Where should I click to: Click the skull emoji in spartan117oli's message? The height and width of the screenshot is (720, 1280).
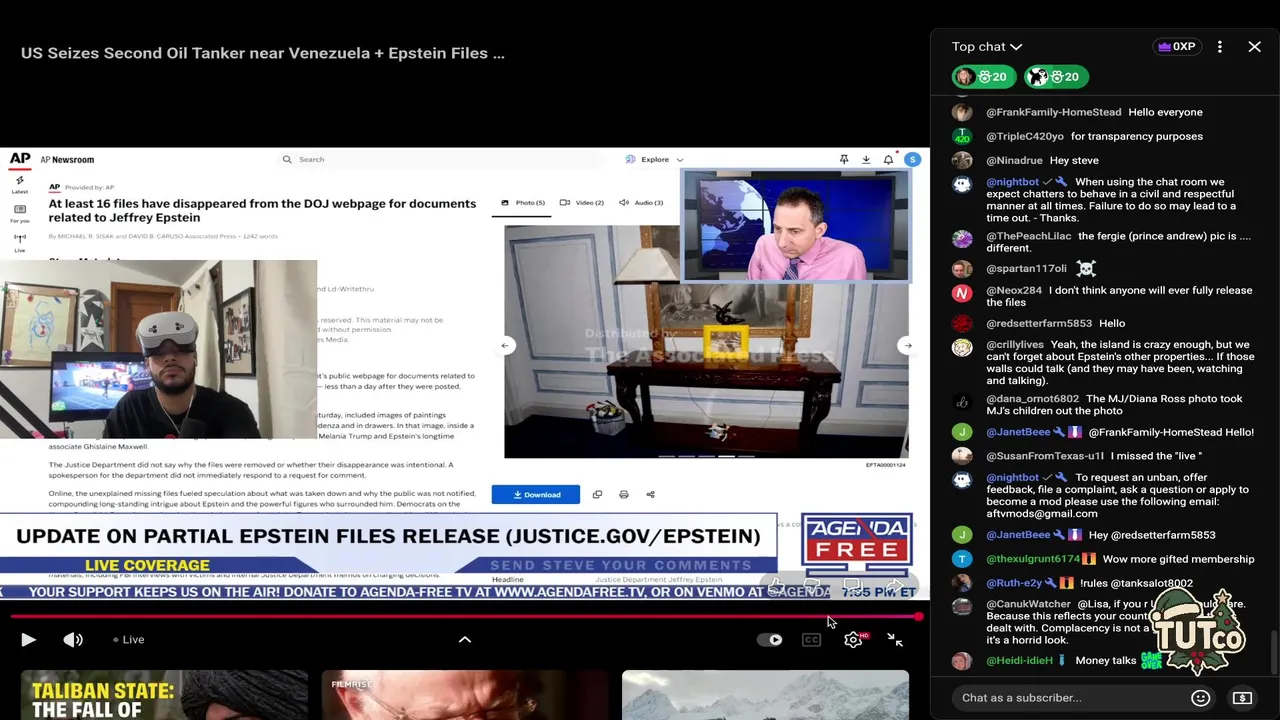click(1085, 268)
